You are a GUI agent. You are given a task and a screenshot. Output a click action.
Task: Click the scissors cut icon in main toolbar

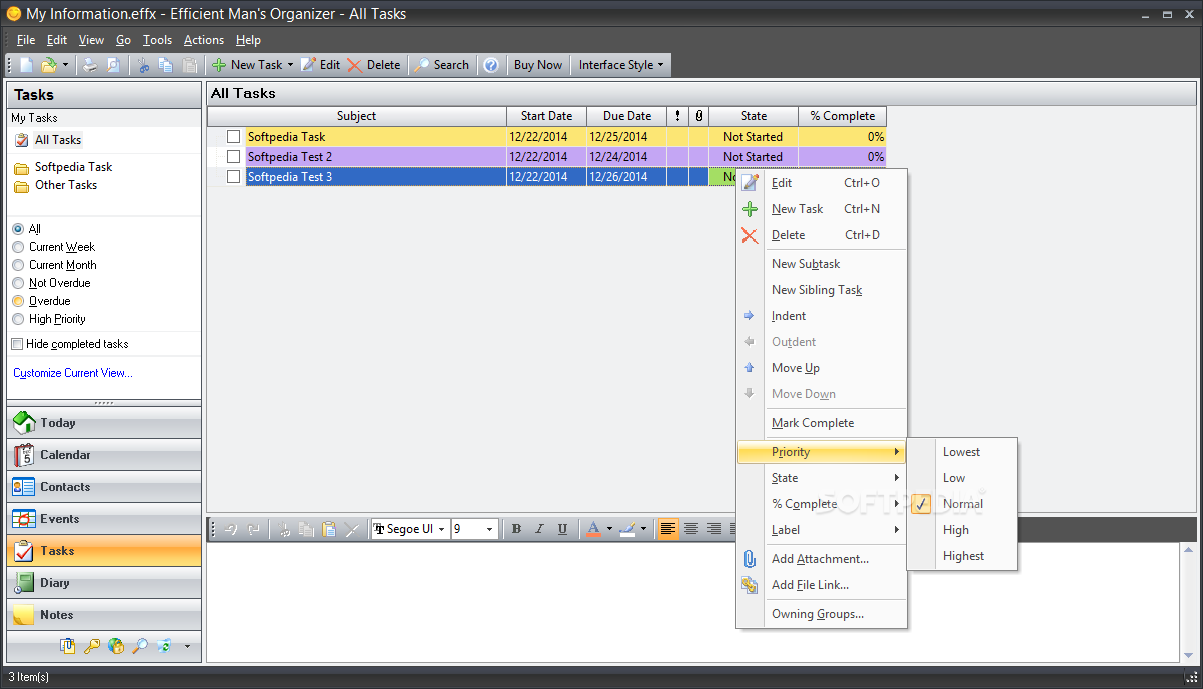[144, 65]
